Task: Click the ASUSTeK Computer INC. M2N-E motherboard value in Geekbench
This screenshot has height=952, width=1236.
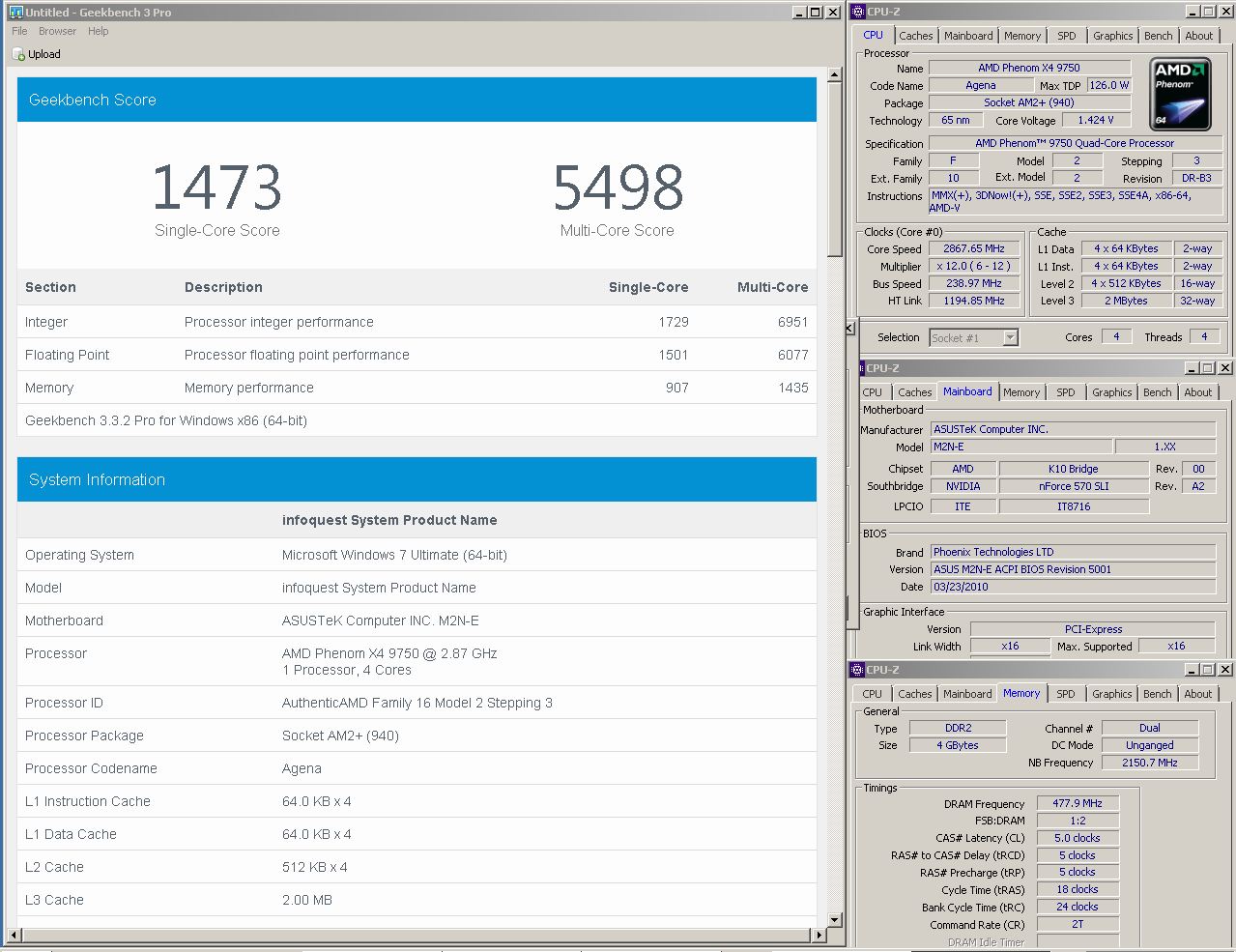Action: point(381,620)
